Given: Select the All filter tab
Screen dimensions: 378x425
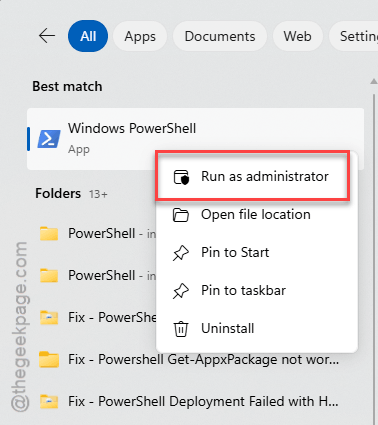Looking at the screenshot, I should 88,36.
